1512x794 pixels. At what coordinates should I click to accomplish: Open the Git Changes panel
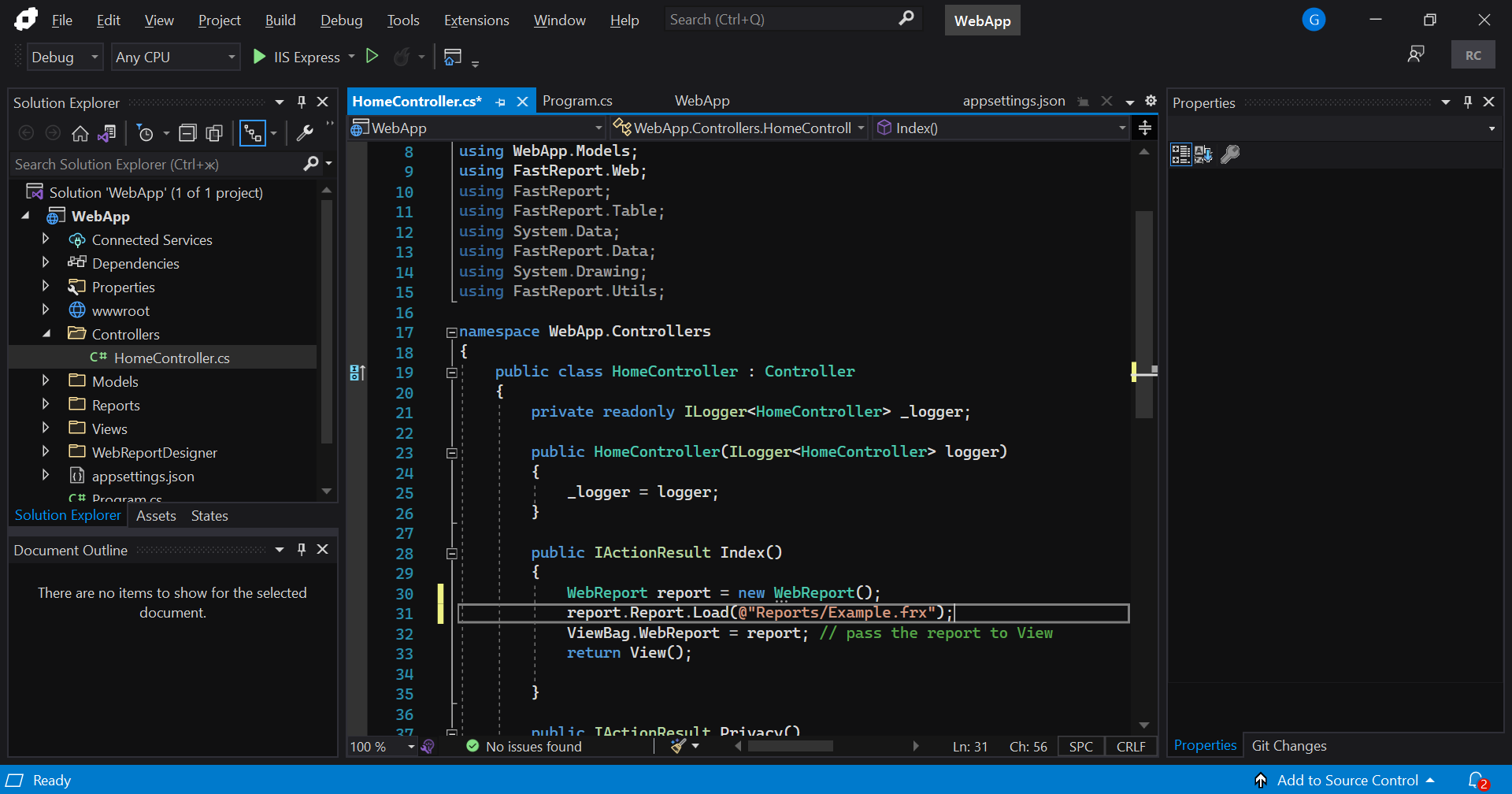[x=1288, y=745]
